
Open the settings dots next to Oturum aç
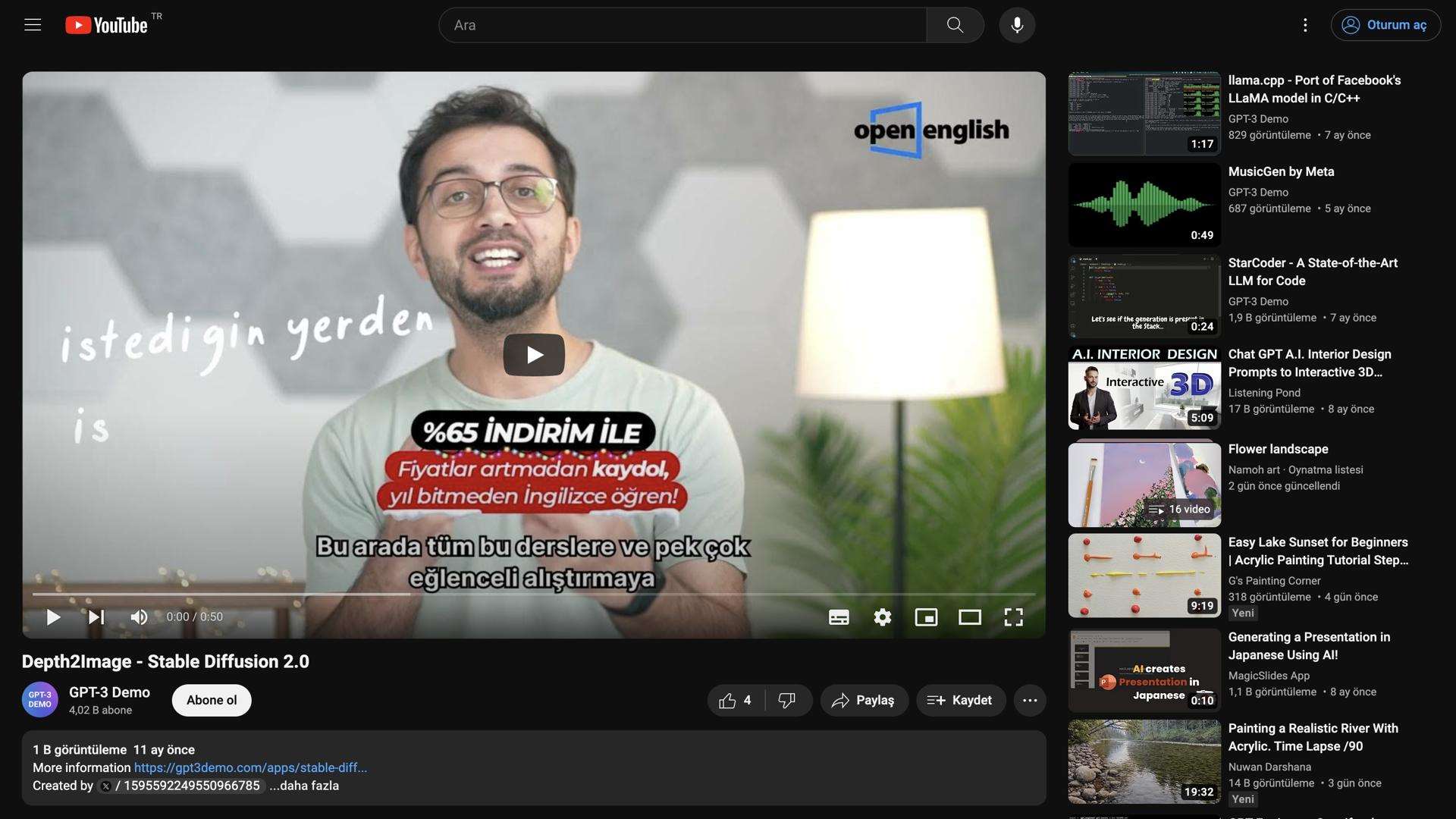coord(1305,25)
